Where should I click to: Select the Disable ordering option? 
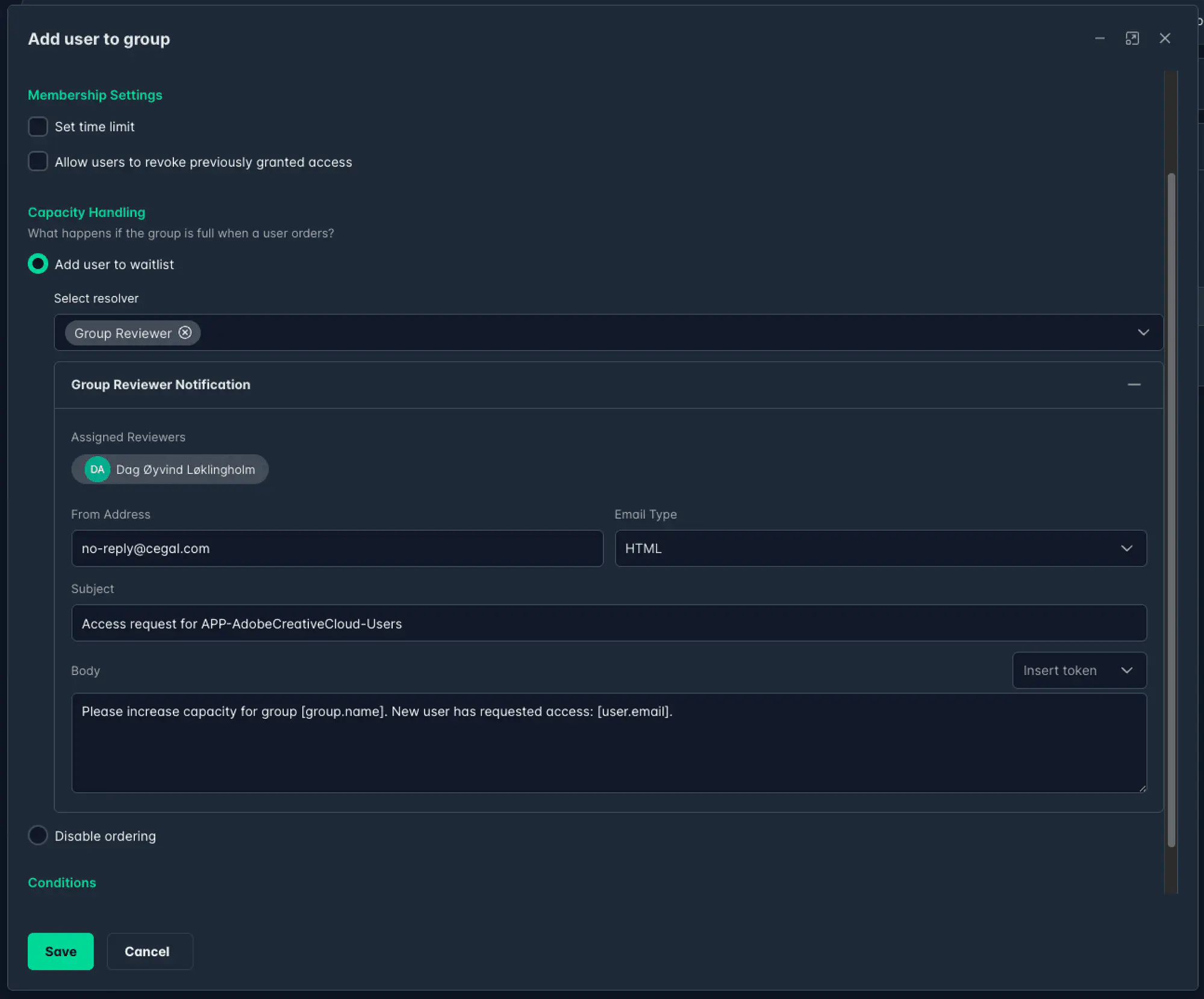tap(37, 835)
